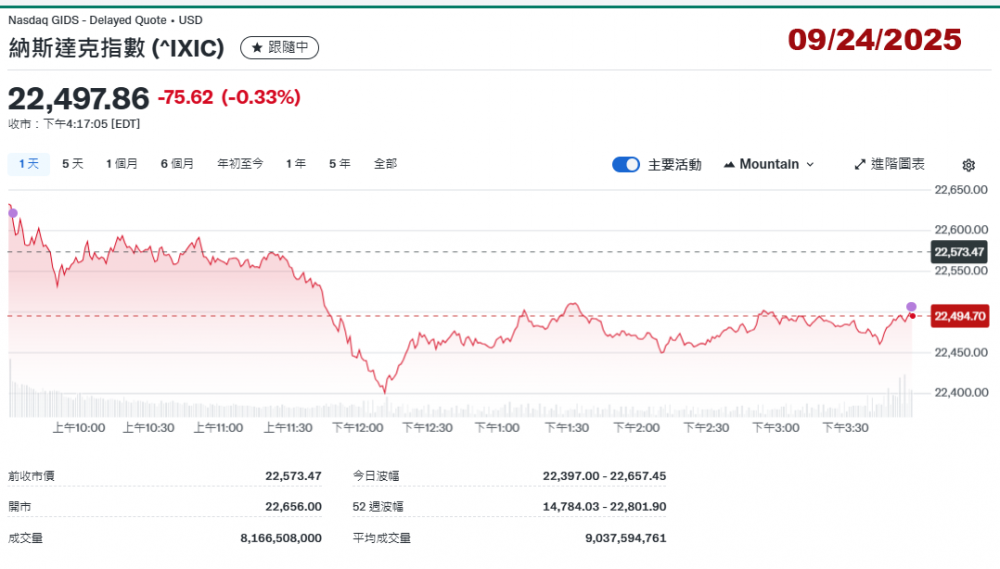The height and width of the screenshot is (569, 1000).
Task: Click the red 22,494.70 current price label
Action: 959,317
